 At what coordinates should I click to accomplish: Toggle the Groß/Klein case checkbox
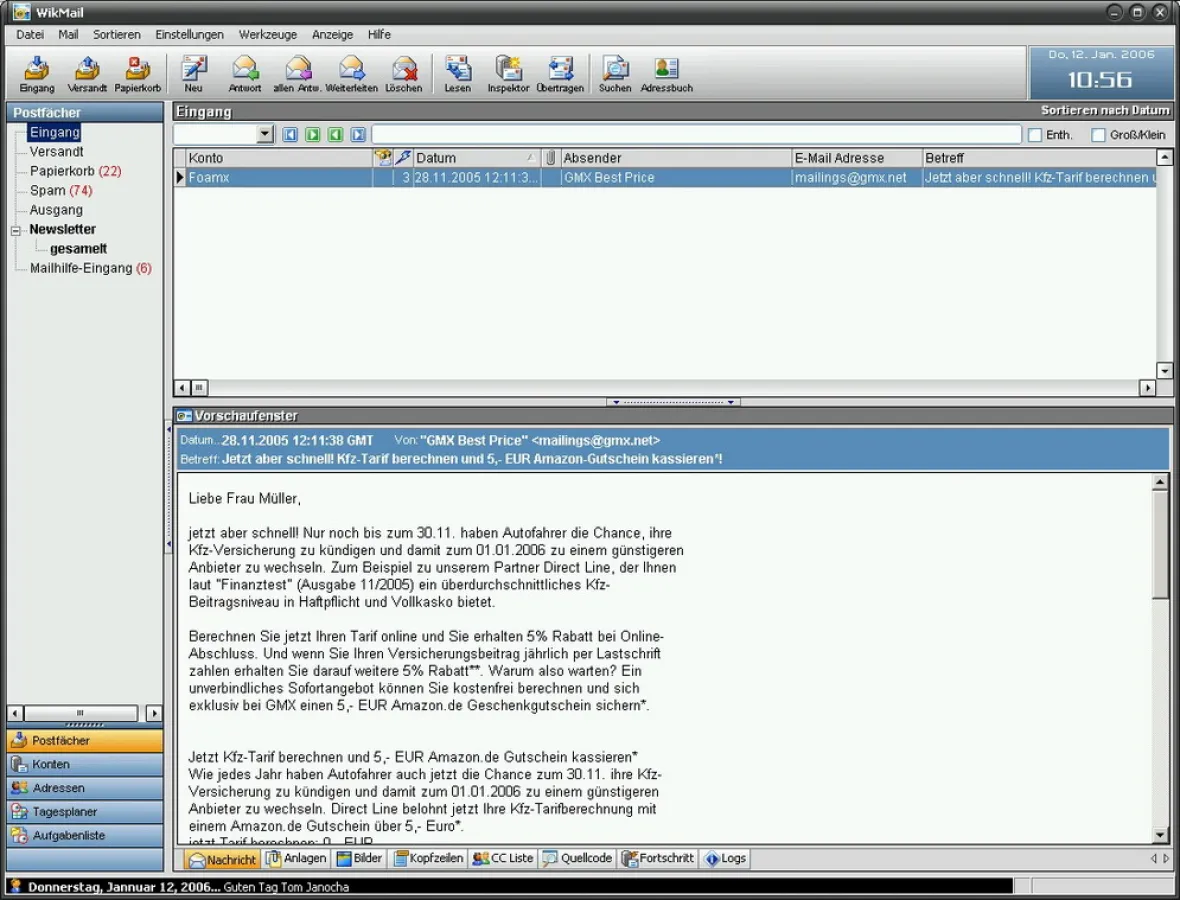pyautogui.click(x=1098, y=135)
